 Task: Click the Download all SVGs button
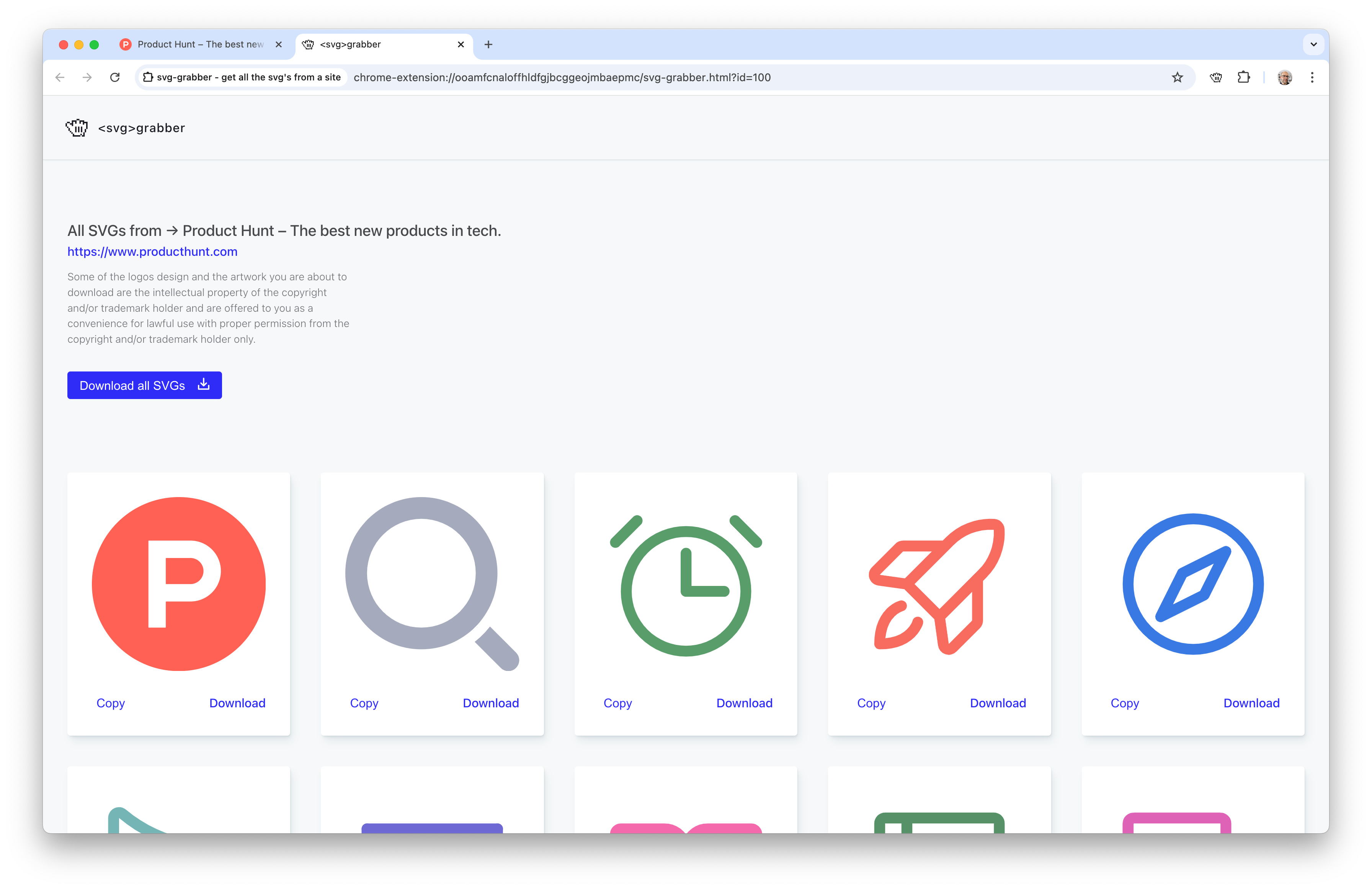point(144,385)
